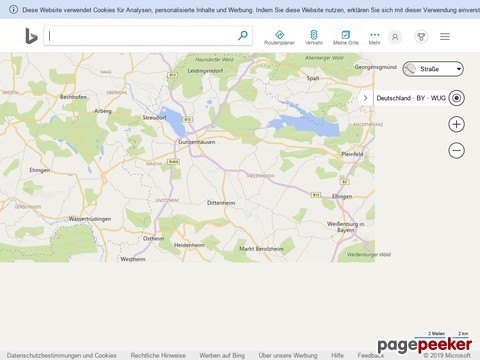Screen dimensions: 480x360
Task: Show Verkehr traffic layer
Action: [x=314, y=37]
